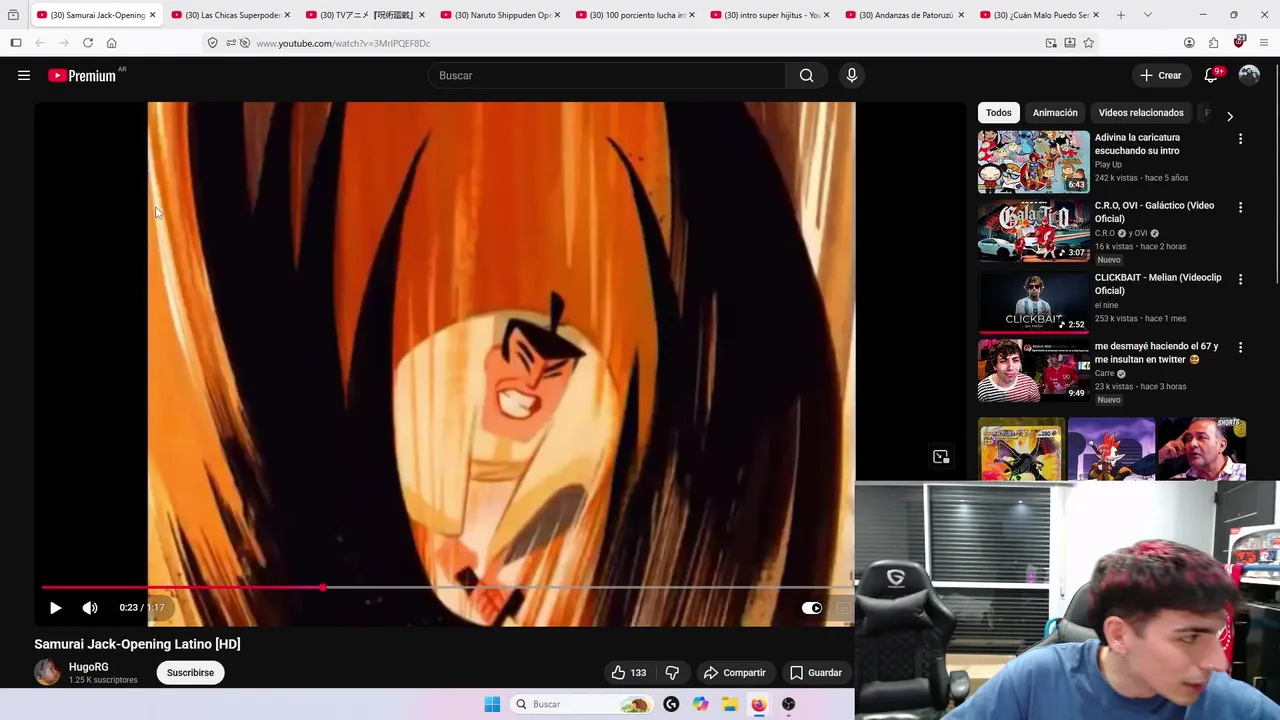Open Windows Start menu

(492, 704)
